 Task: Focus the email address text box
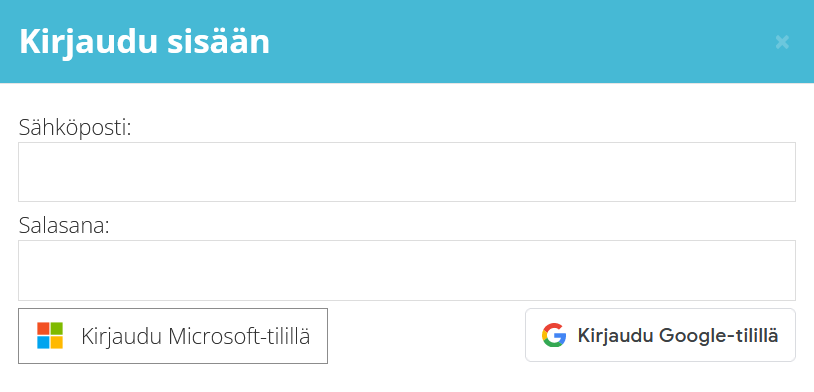406,172
